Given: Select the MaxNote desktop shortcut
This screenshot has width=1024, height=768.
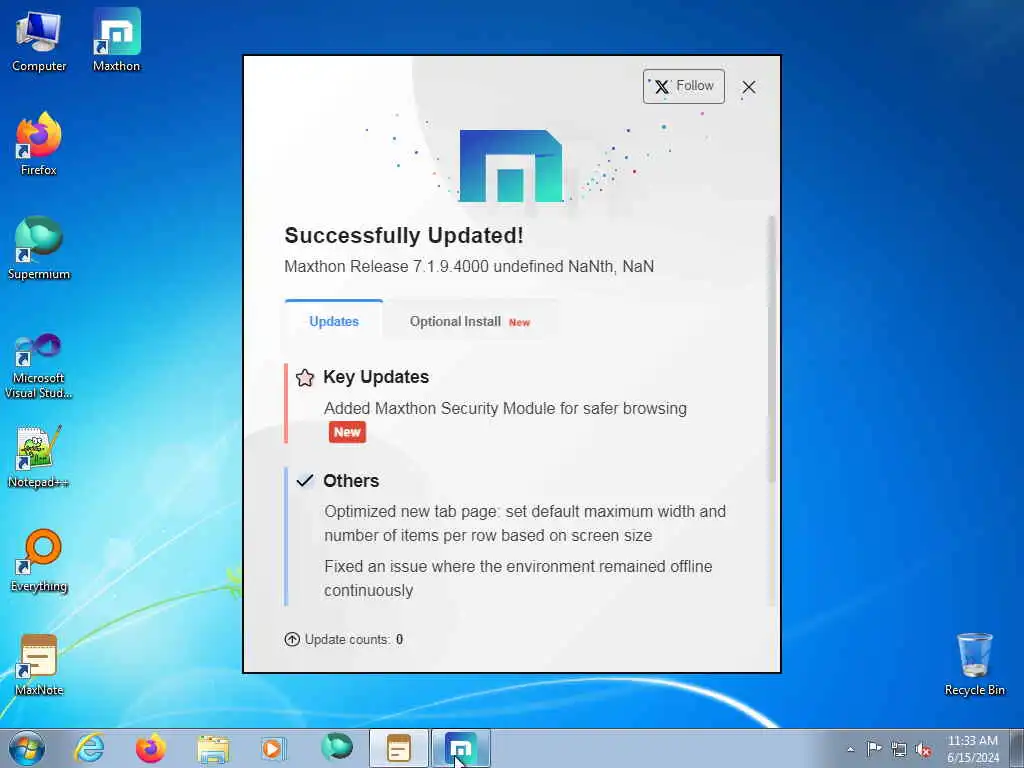Looking at the screenshot, I should (x=39, y=665).
